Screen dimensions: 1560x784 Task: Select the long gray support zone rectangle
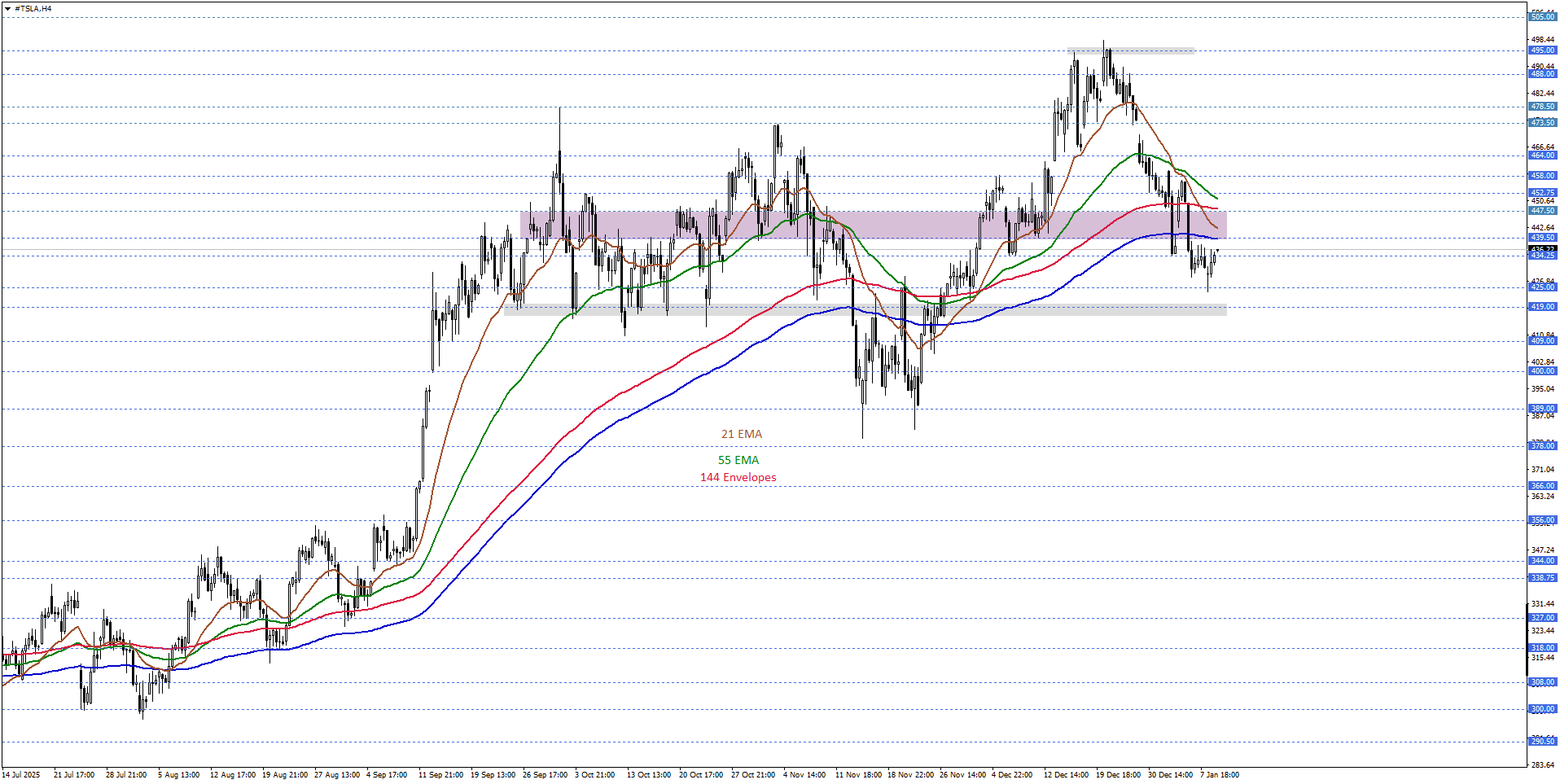[865, 310]
